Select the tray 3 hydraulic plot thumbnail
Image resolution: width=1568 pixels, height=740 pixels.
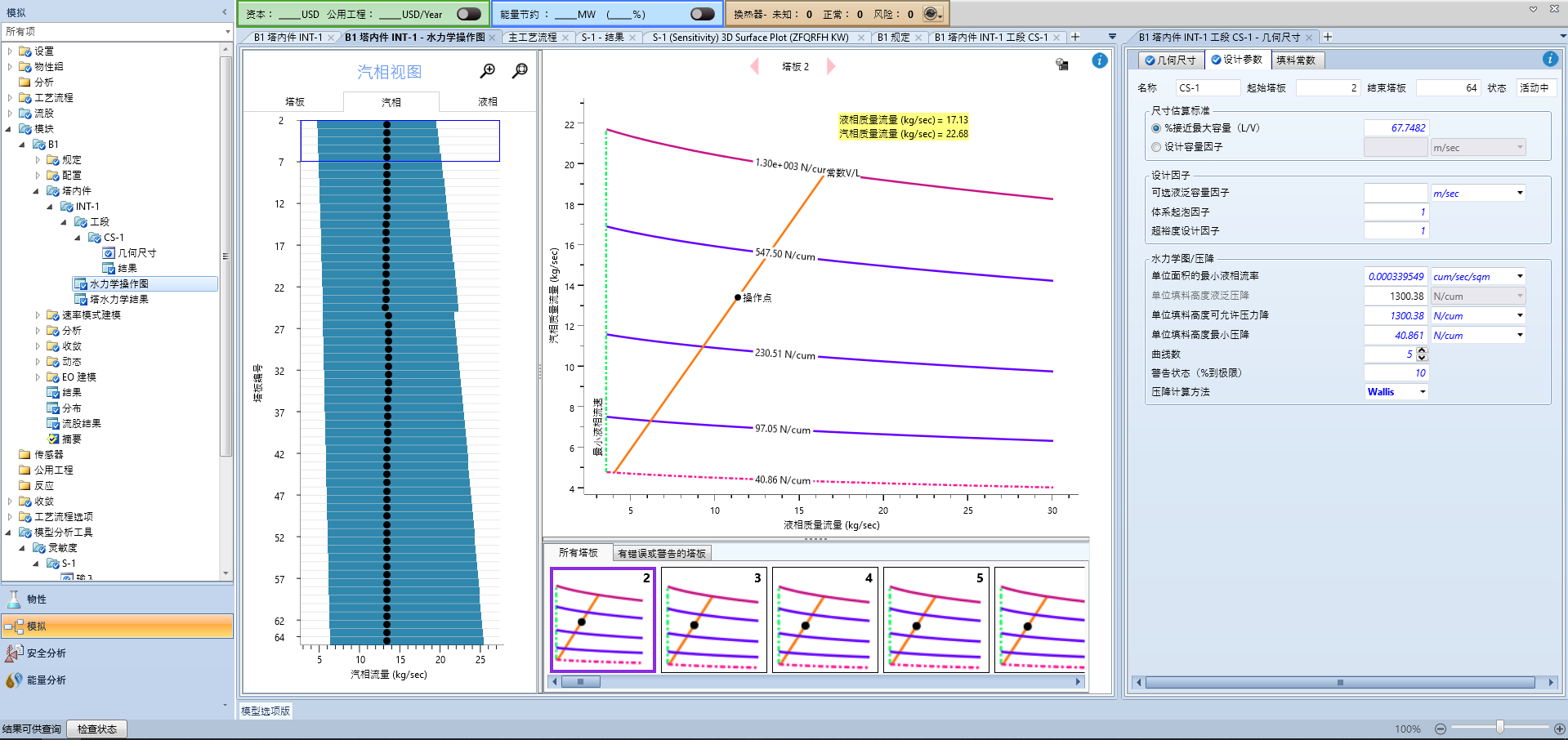[x=713, y=620]
